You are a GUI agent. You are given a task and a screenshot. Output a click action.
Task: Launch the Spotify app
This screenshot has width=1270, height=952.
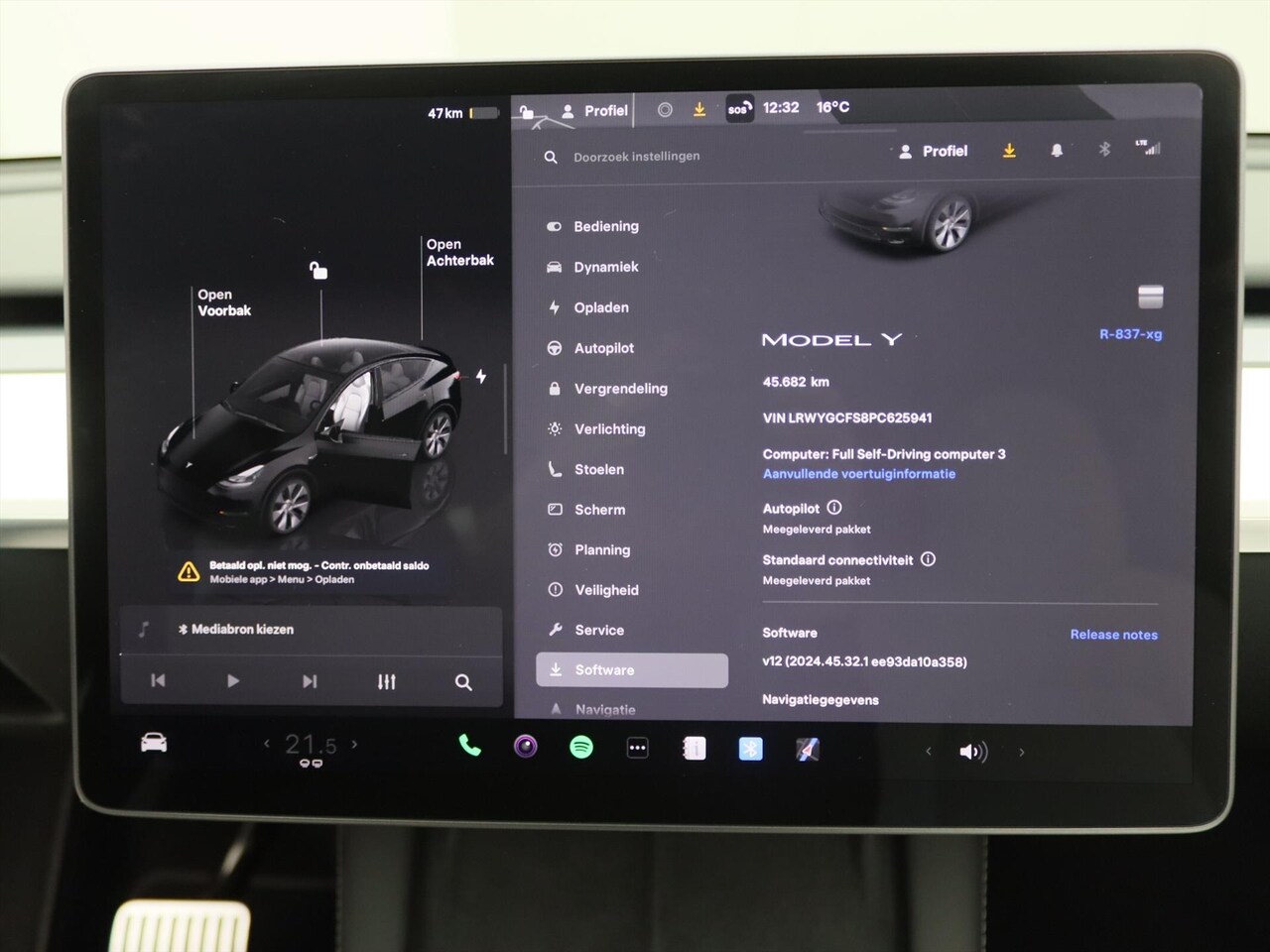click(x=581, y=747)
